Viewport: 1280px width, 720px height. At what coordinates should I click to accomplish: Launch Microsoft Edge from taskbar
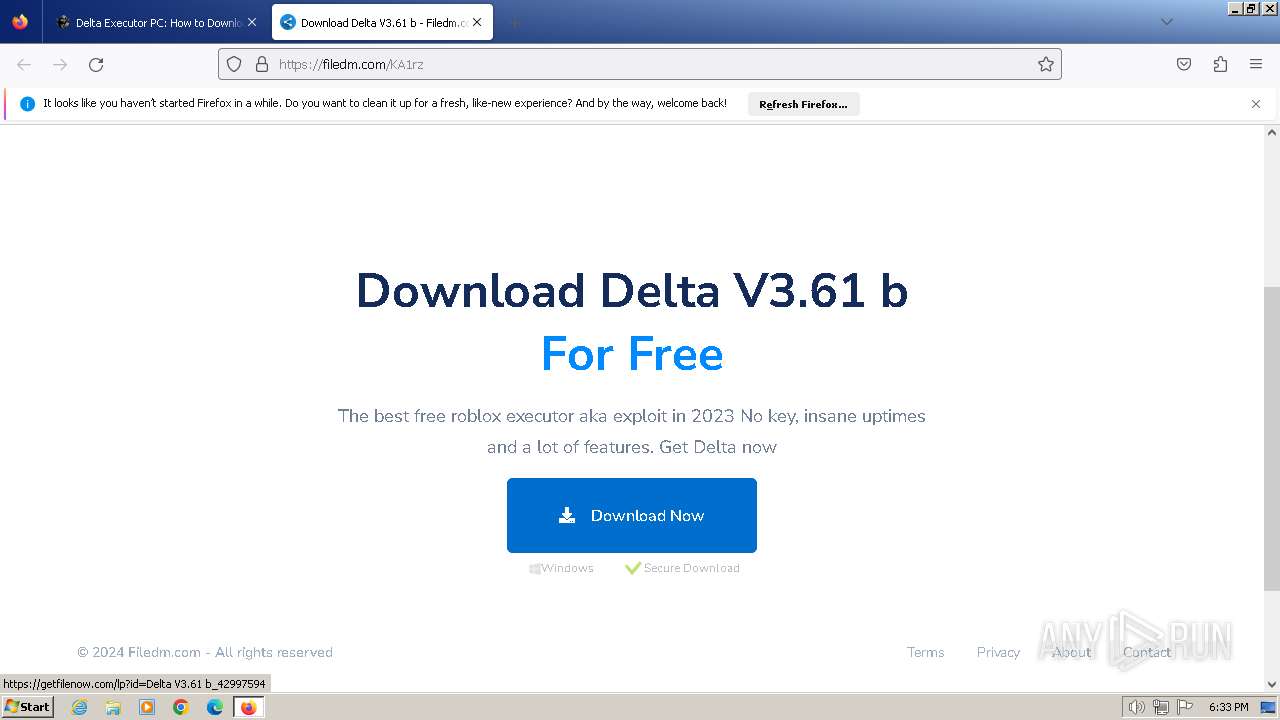tap(215, 707)
